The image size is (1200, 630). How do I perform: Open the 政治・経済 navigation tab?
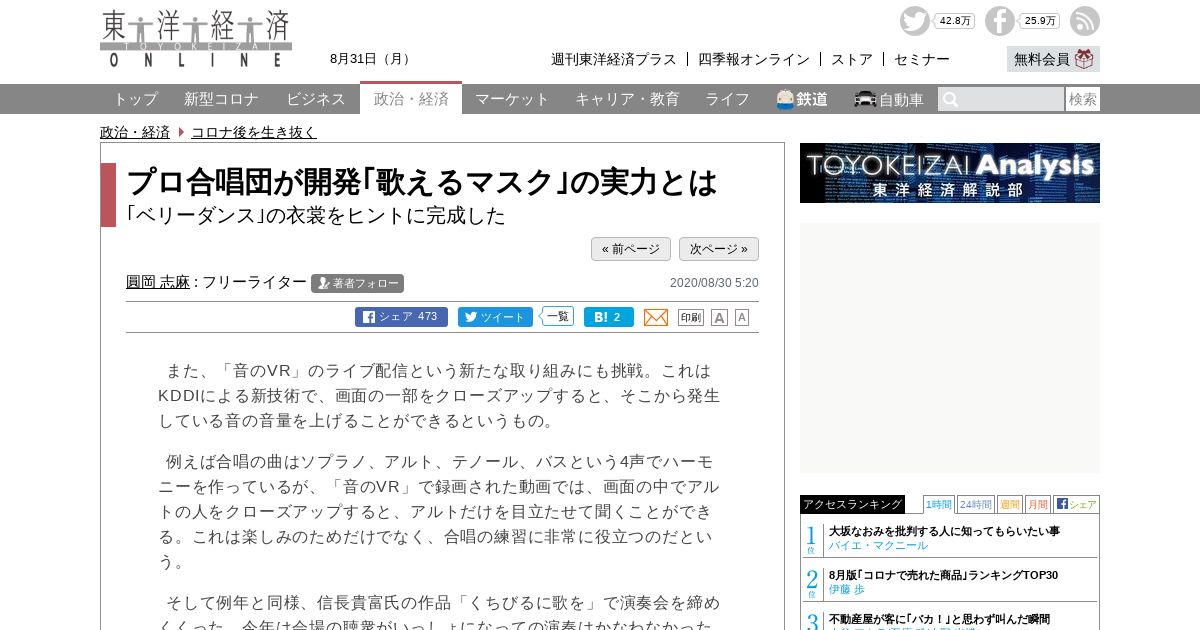411,98
